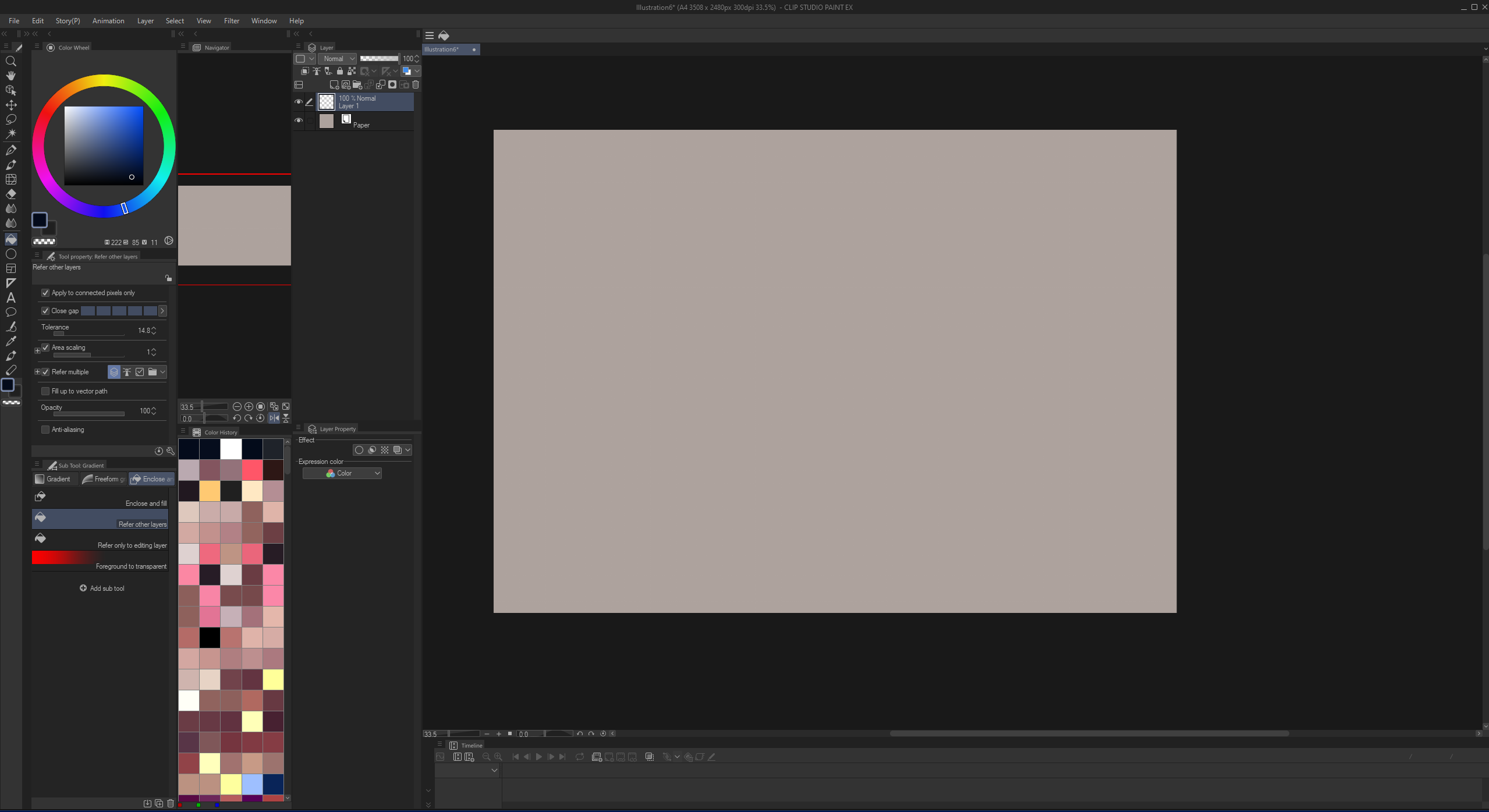Select the Fill bucket tool in toolbar
The image size is (1489, 812).
click(x=10, y=239)
